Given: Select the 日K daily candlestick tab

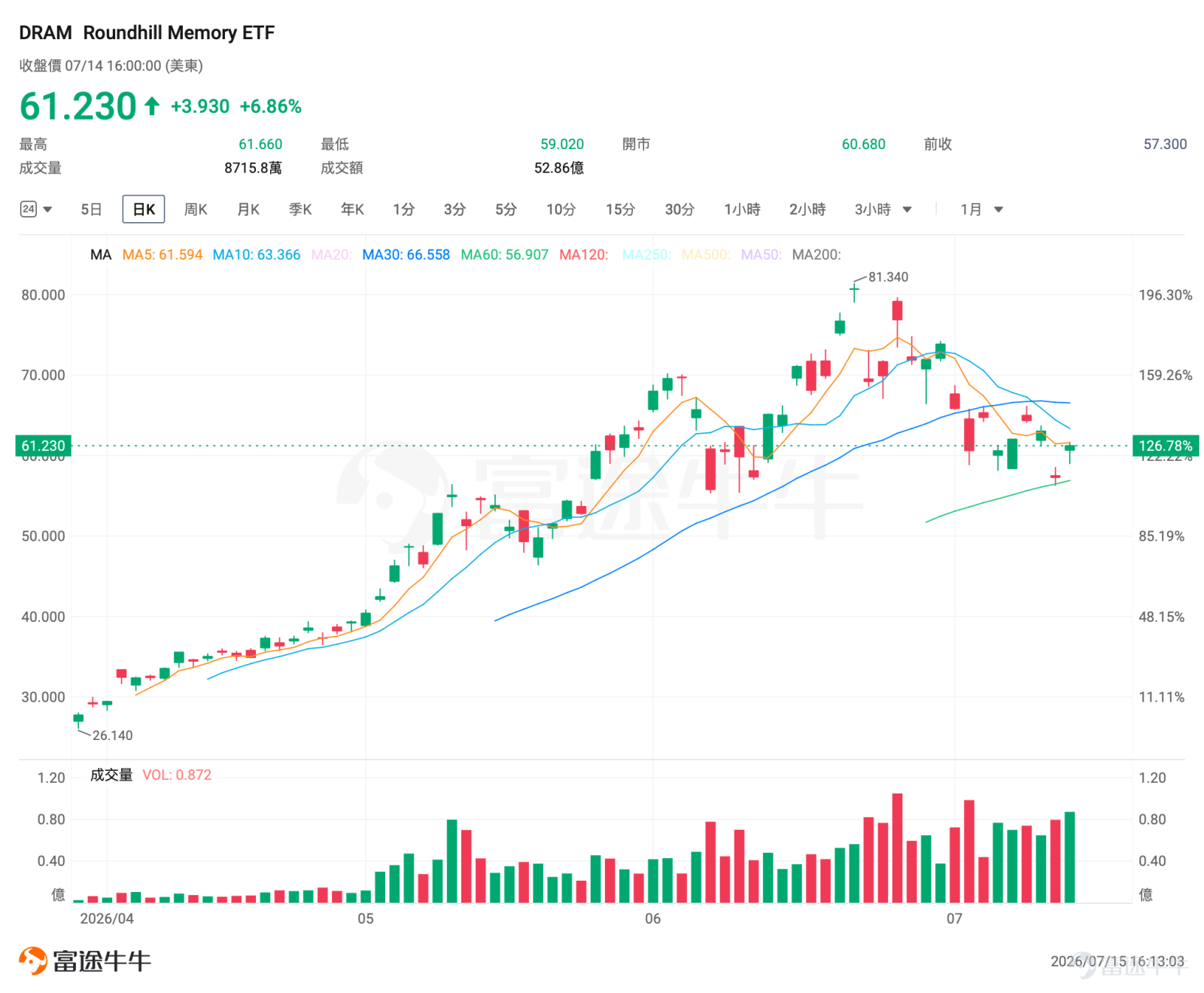Looking at the screenshot, I should [144, 209].
